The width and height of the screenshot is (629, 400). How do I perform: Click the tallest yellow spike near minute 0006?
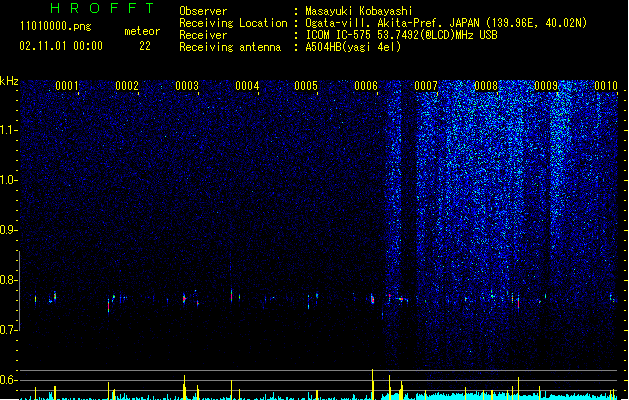click(x=373, y=384)
